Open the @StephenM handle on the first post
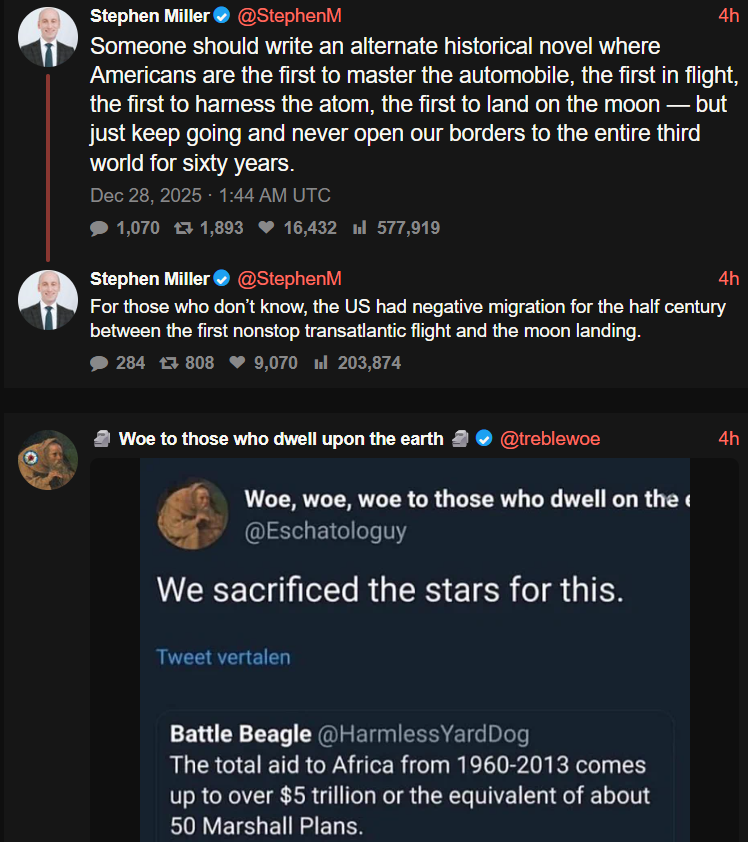The image size is (748, 842). point(289,15)
